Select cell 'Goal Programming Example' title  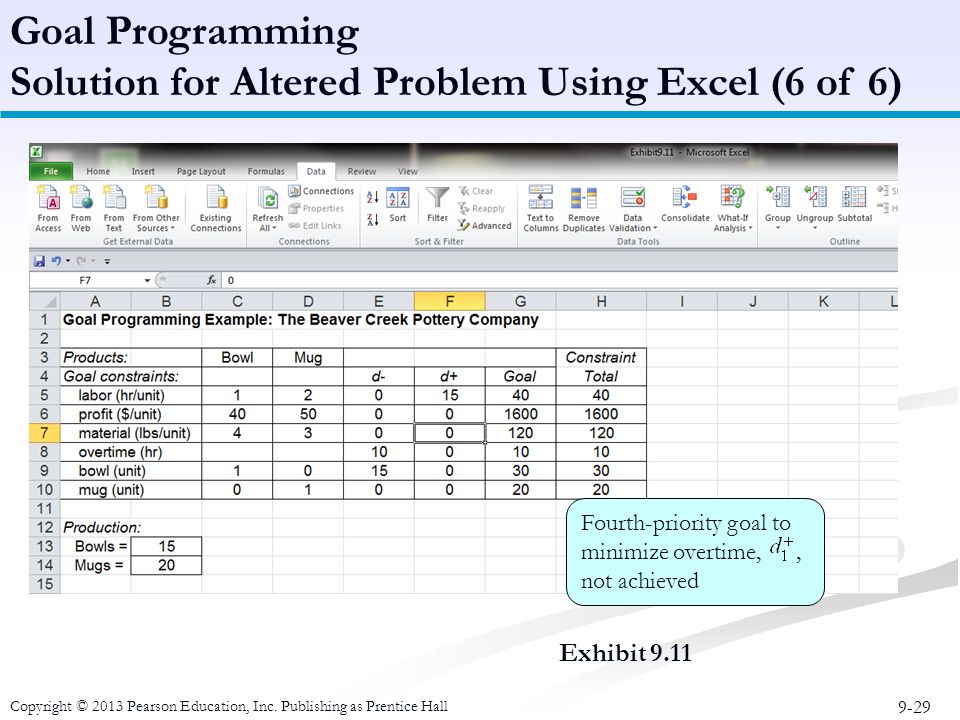tap(300, 320)
